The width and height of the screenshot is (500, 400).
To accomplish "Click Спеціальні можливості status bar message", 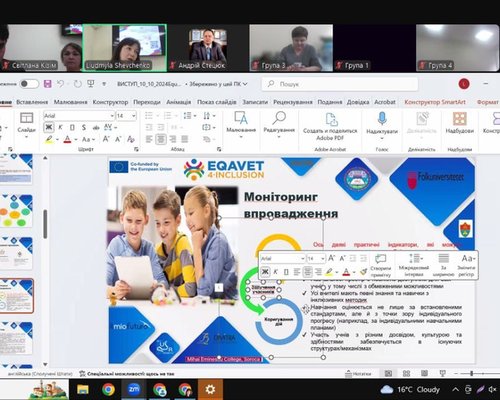I will 127,374.
